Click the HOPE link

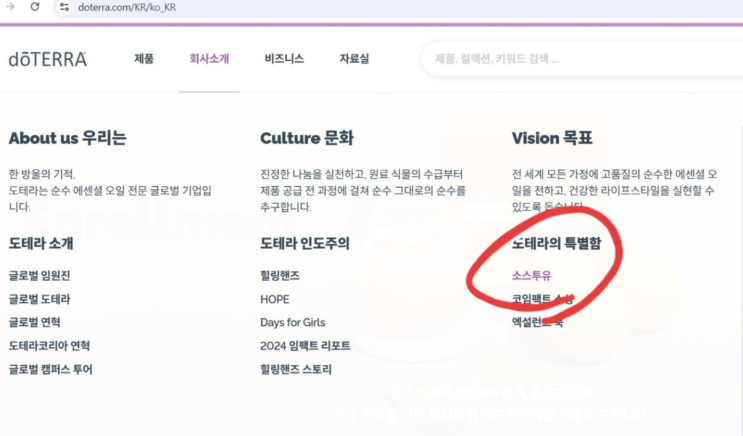275,299
